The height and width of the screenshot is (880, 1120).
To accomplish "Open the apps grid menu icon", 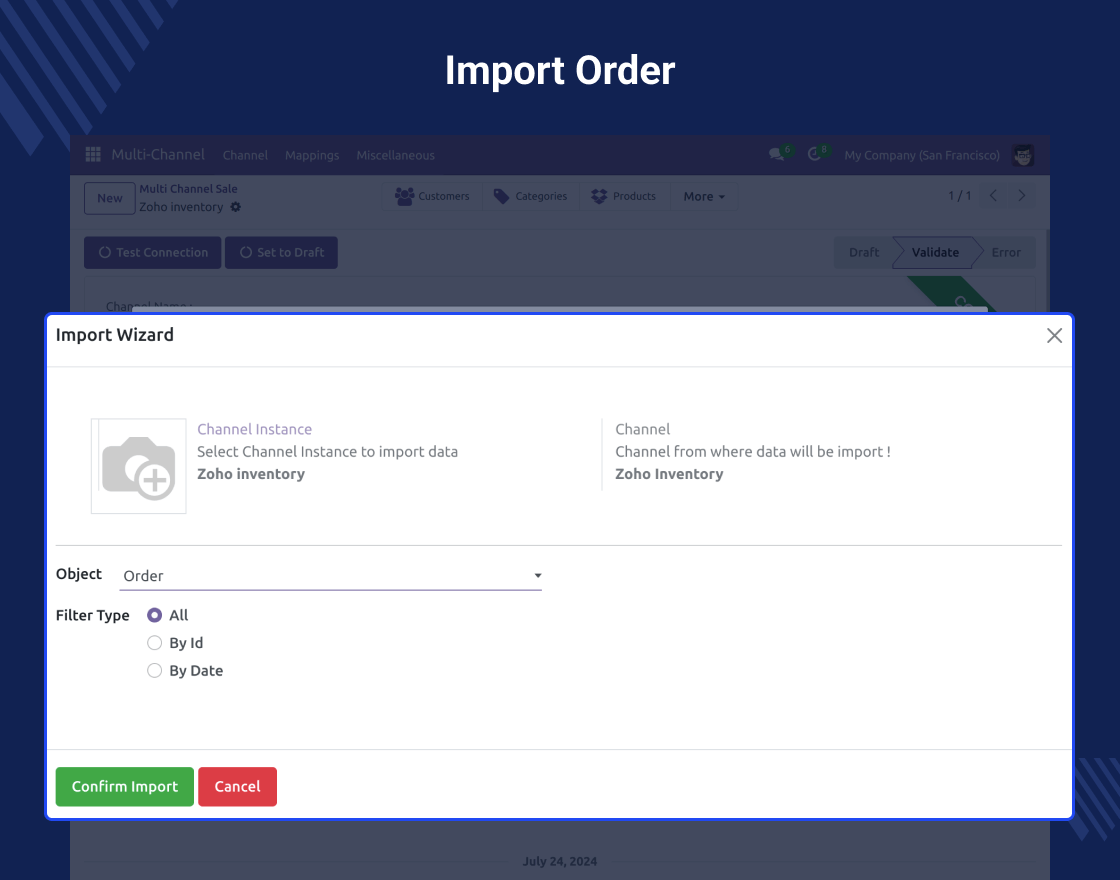I will 93,154.
